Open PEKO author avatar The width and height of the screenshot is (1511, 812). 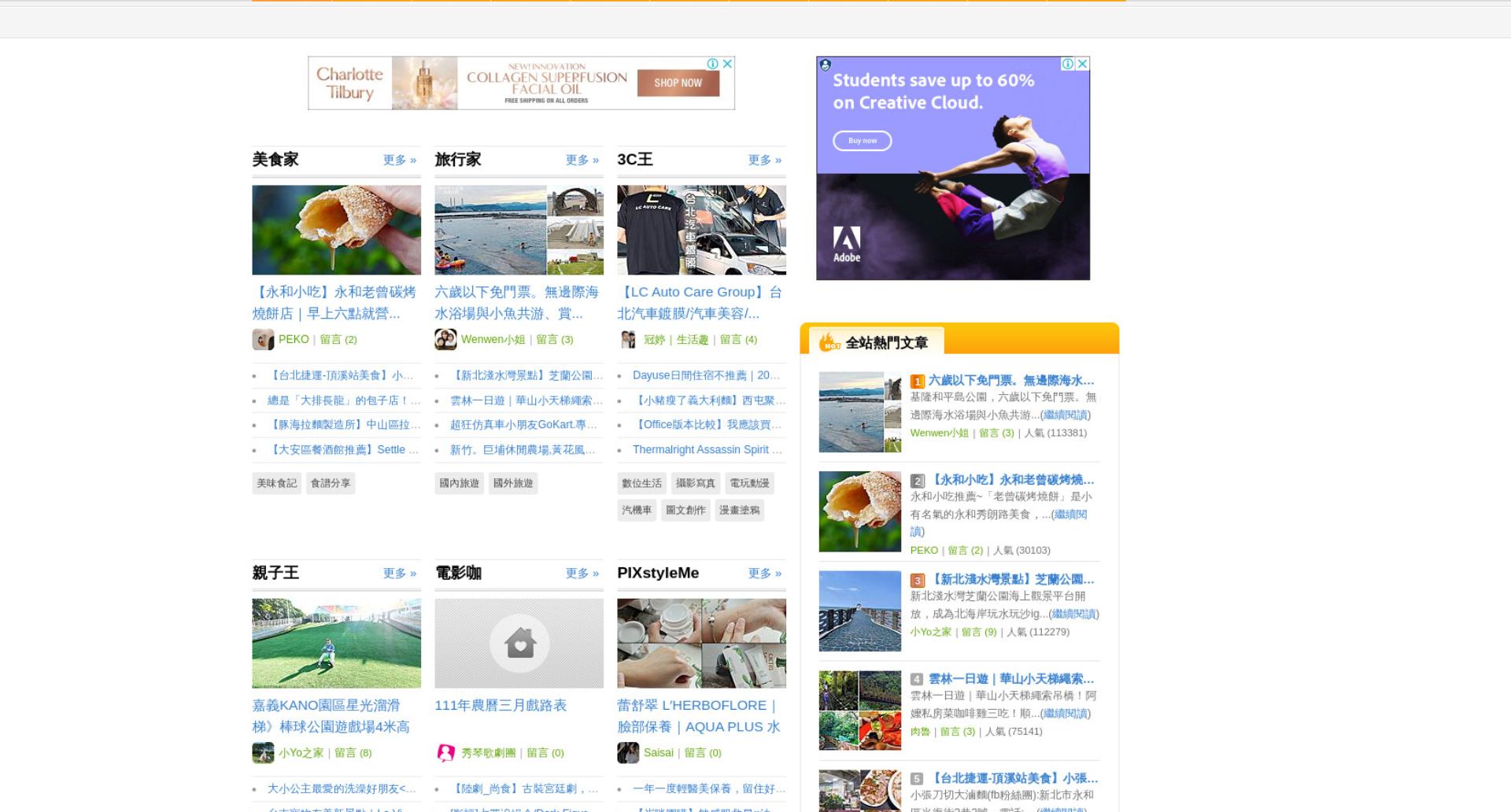(x=263, y=340)
